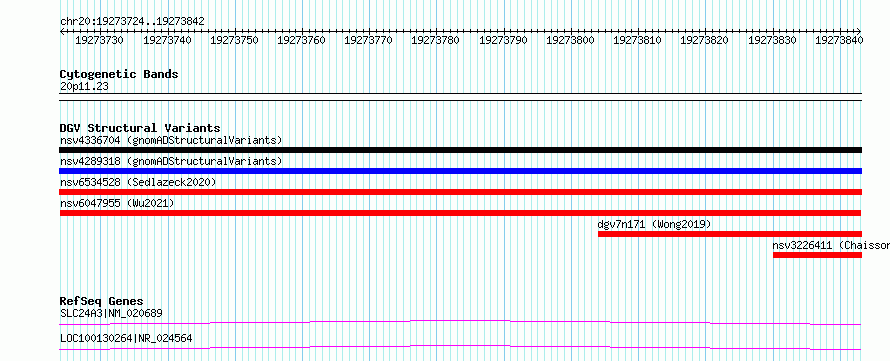Click ruler position 19273730
This screenshot has width=890, height=361.
pyautogui.click(x=100, y=40)
